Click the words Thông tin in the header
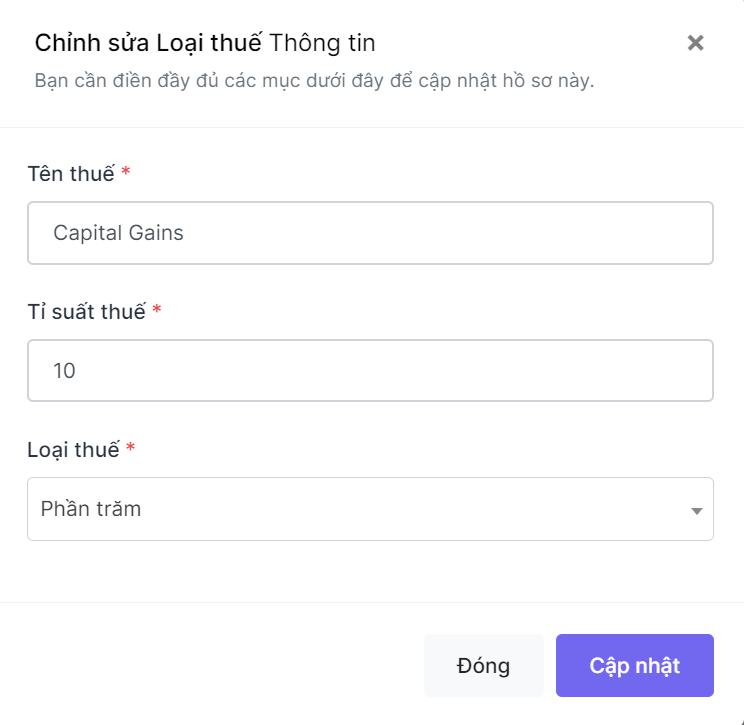Image resolution: width=744 pixels, height=725 pixels. pyautogui.click(x=322, y=43)
